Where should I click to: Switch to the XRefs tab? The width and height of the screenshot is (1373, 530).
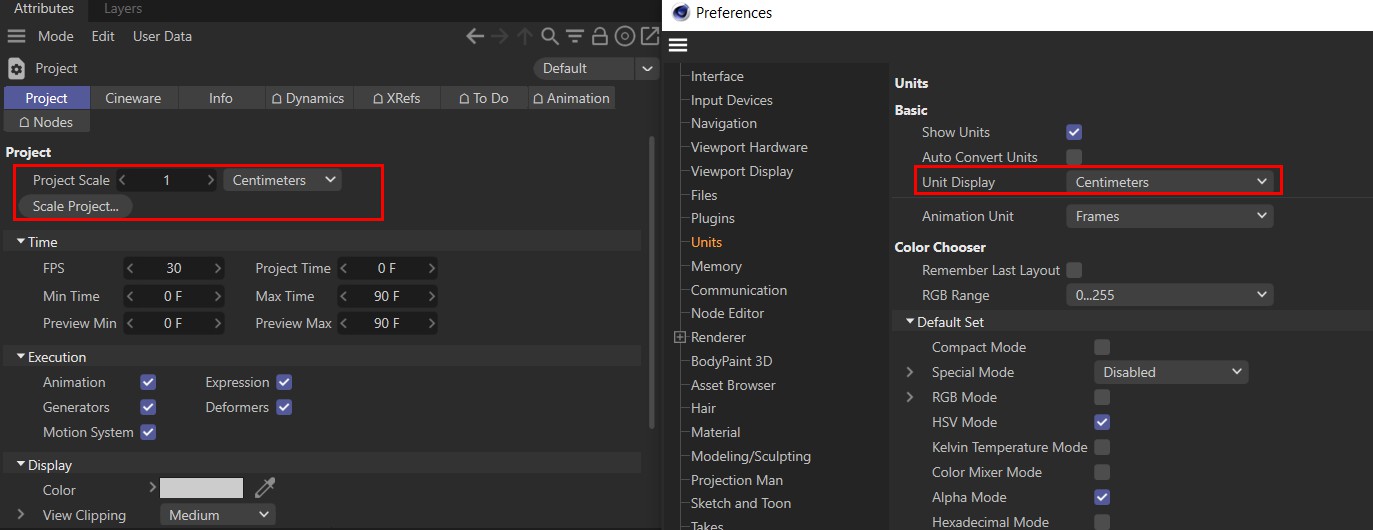click(x=396, y=98)
